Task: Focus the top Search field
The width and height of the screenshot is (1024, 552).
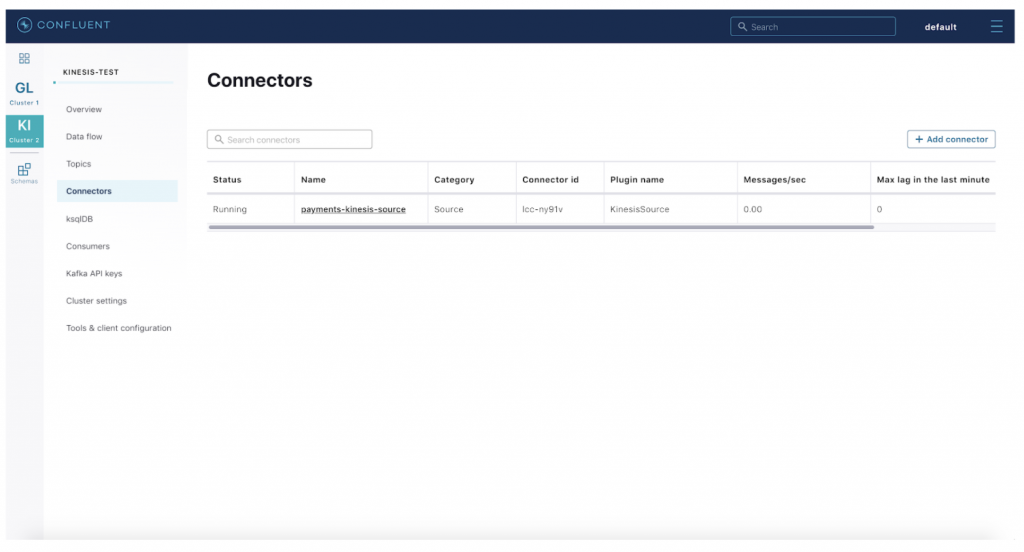Action: 812,27
